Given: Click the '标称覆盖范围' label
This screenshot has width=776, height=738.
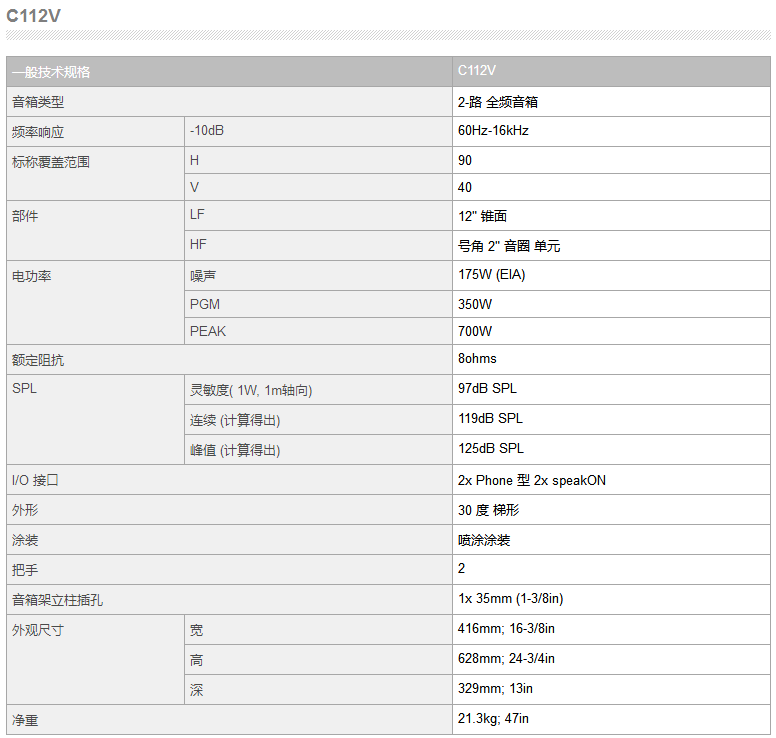Looking at the screenshot, I should pos(51,162).
